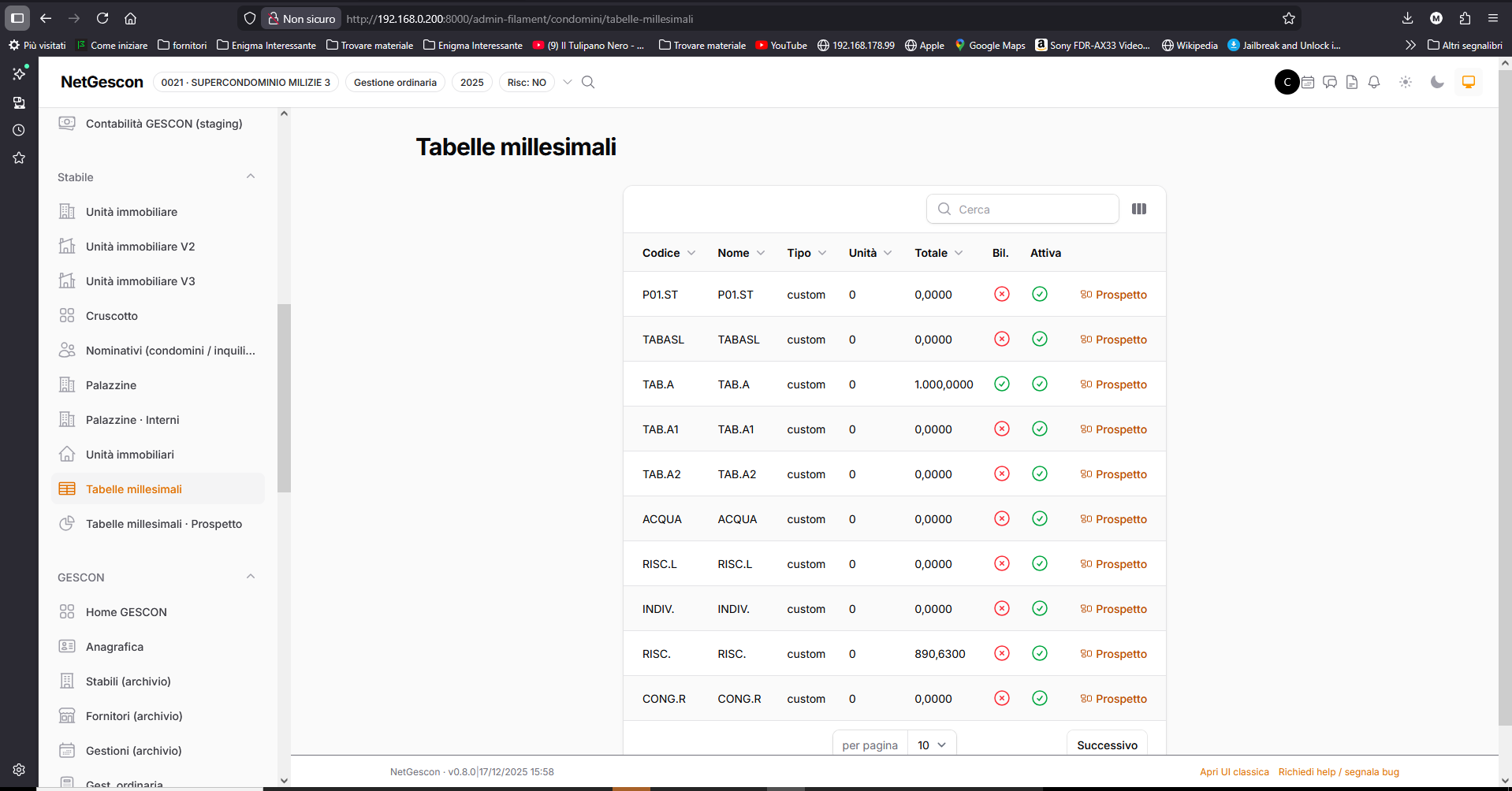Collapse the Stabile sidebar section

pyautogui.click(x=251, y=176)
